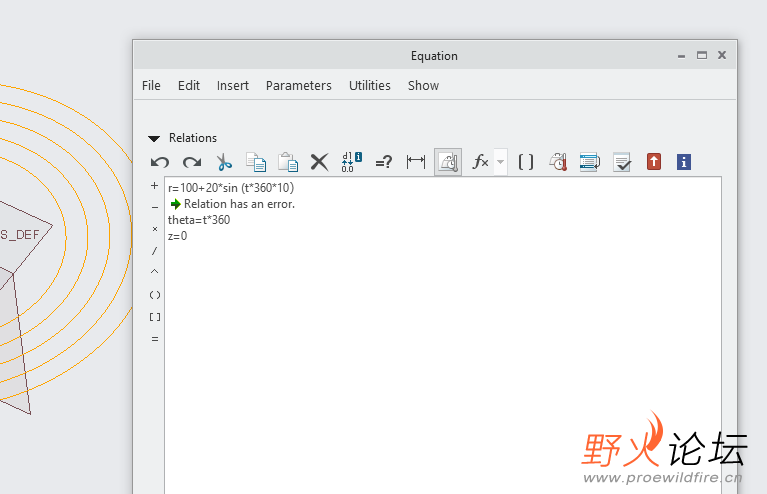The height and width of the screenshot is (494, 767).
Task: Toggle dimension names and values icon
Action: (352, 162)
